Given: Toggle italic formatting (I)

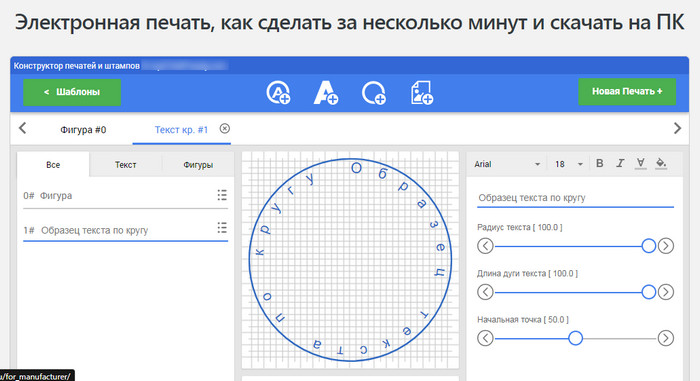Looking at the screenshot, I should pos(620,163).
